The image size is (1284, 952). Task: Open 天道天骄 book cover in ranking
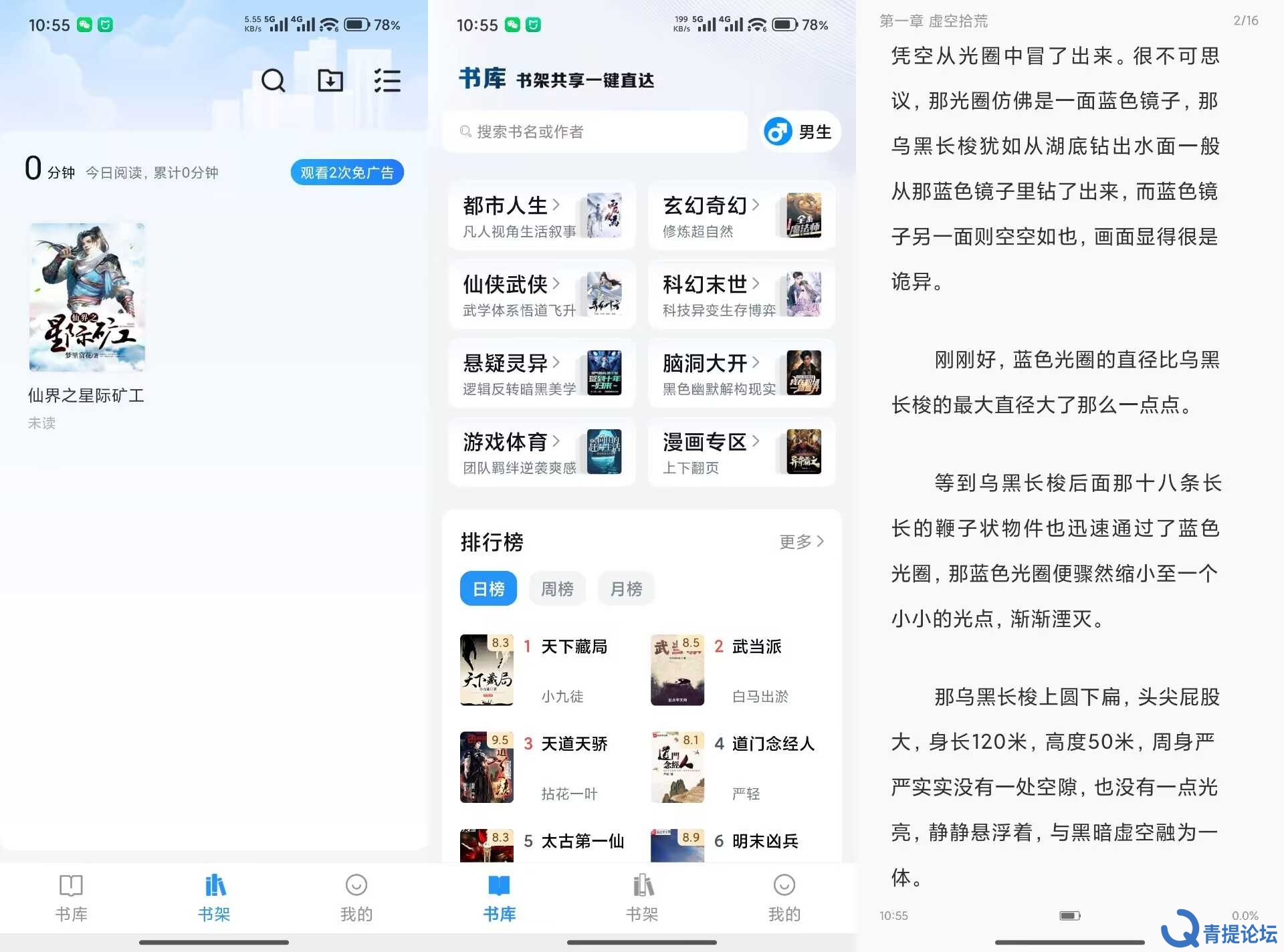tap(487, 767)
